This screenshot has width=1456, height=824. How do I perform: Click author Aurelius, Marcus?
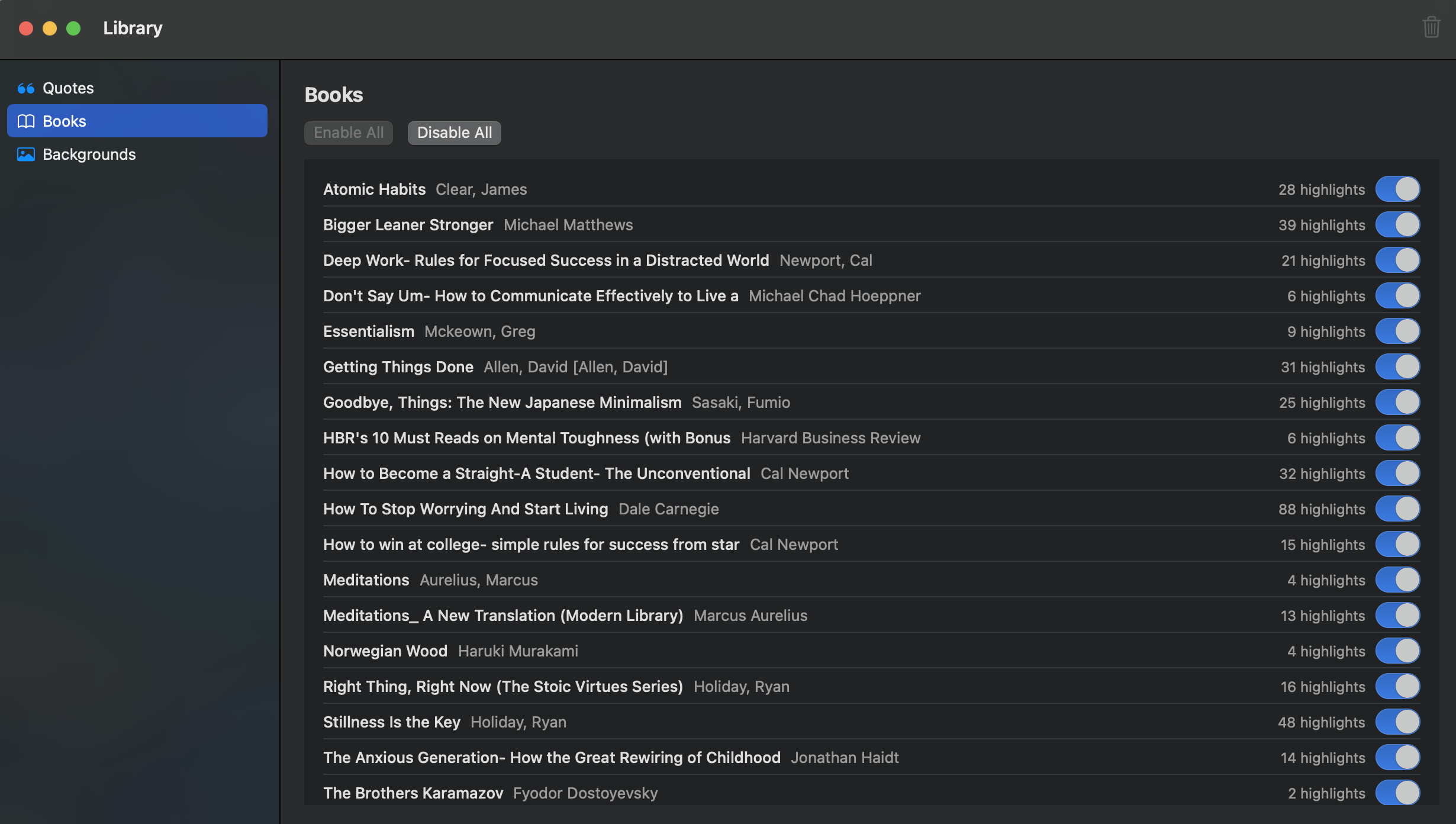click(479, 580)
